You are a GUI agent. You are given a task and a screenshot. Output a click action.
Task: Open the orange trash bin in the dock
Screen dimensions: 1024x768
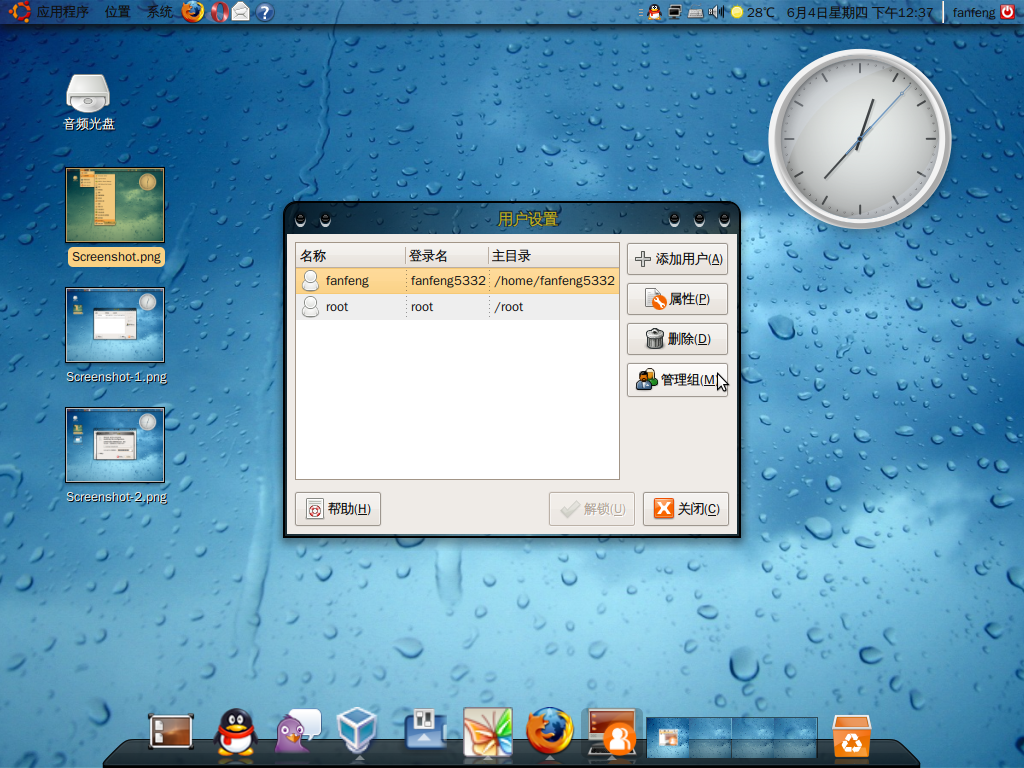[x=851, y=736]
